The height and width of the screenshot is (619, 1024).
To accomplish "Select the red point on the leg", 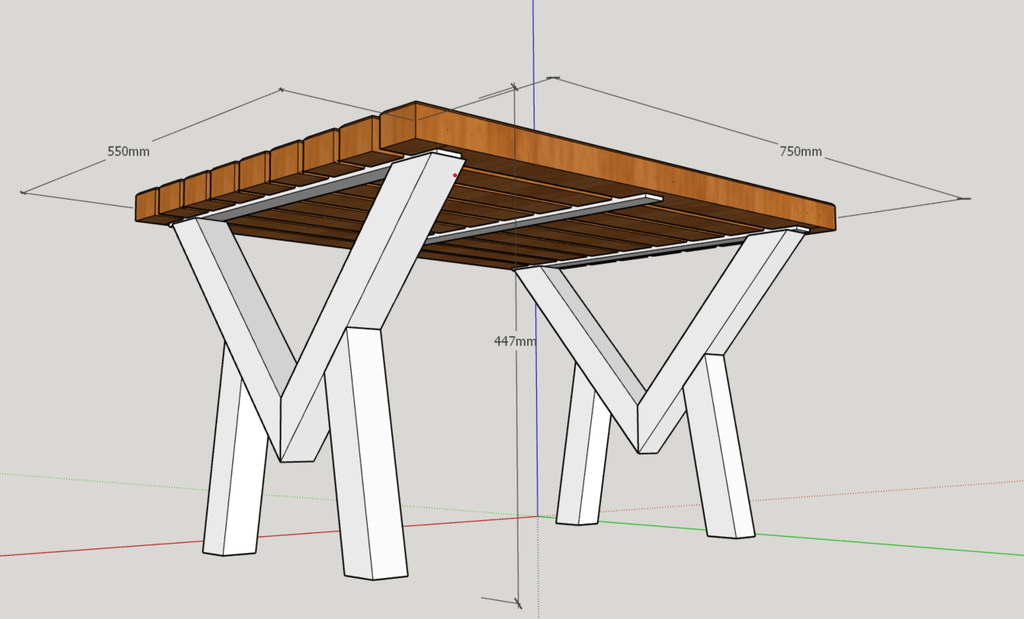I will click(x=455, y=175).
